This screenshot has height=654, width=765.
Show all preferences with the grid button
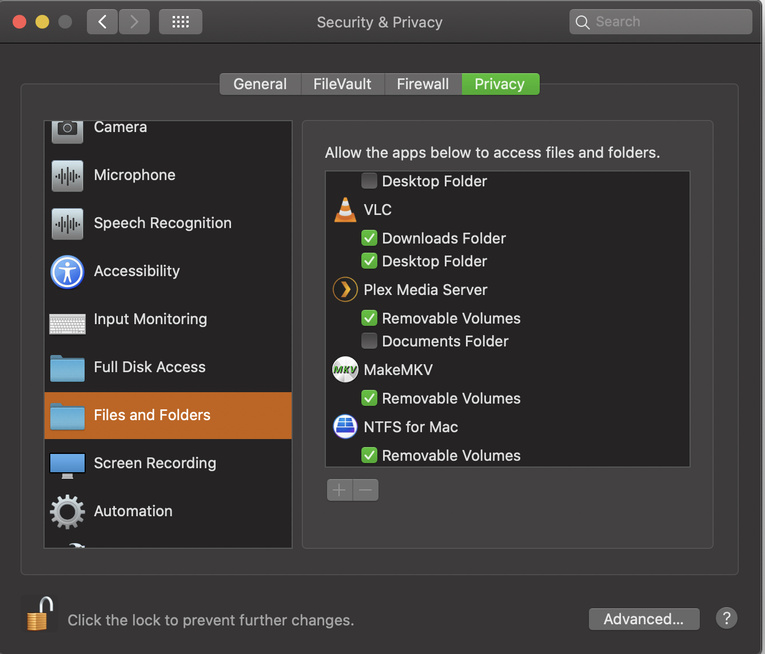[180, 21]
